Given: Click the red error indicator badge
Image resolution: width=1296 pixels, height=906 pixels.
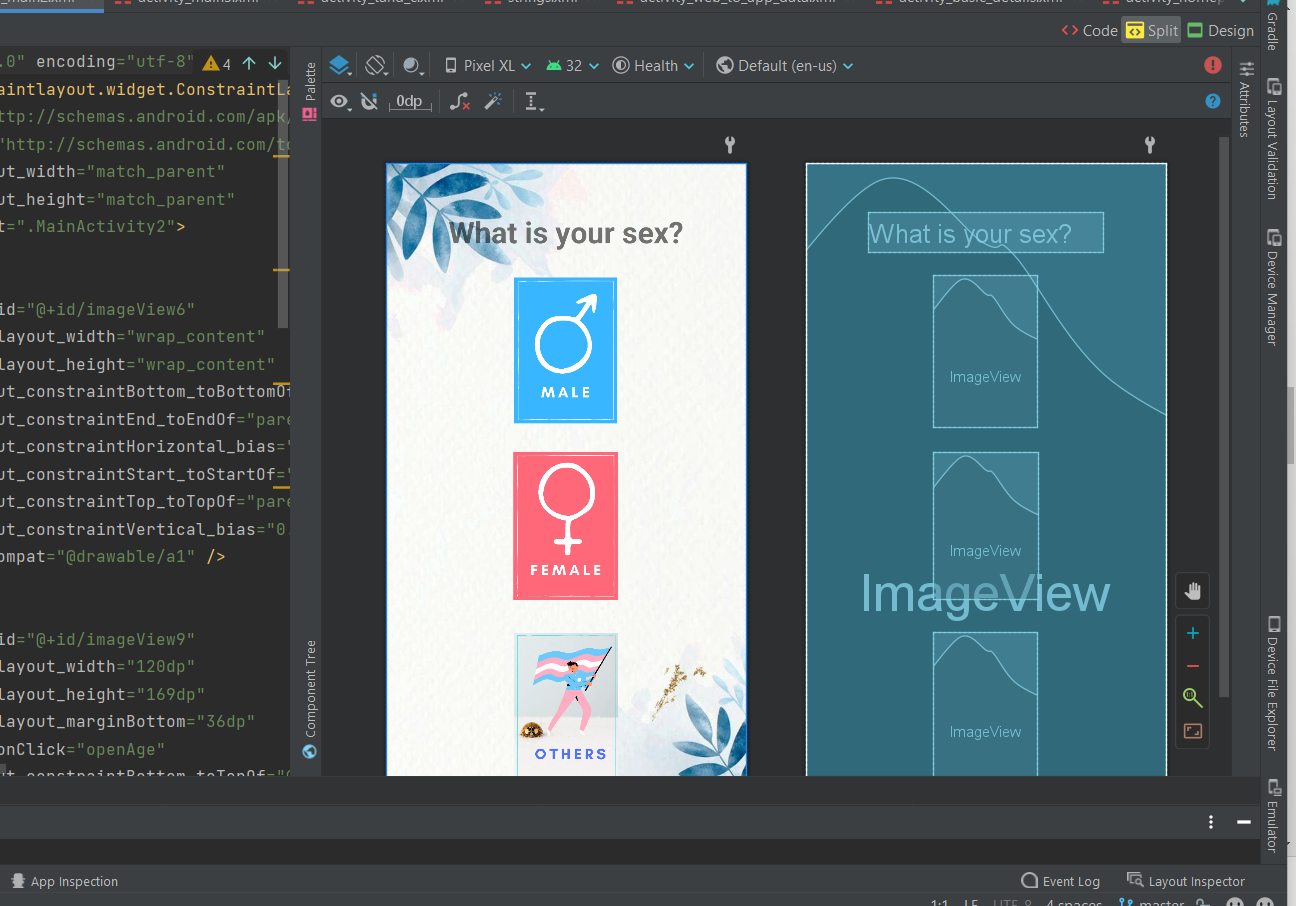Looking at the screenshot, I should tap(1213, 64).
